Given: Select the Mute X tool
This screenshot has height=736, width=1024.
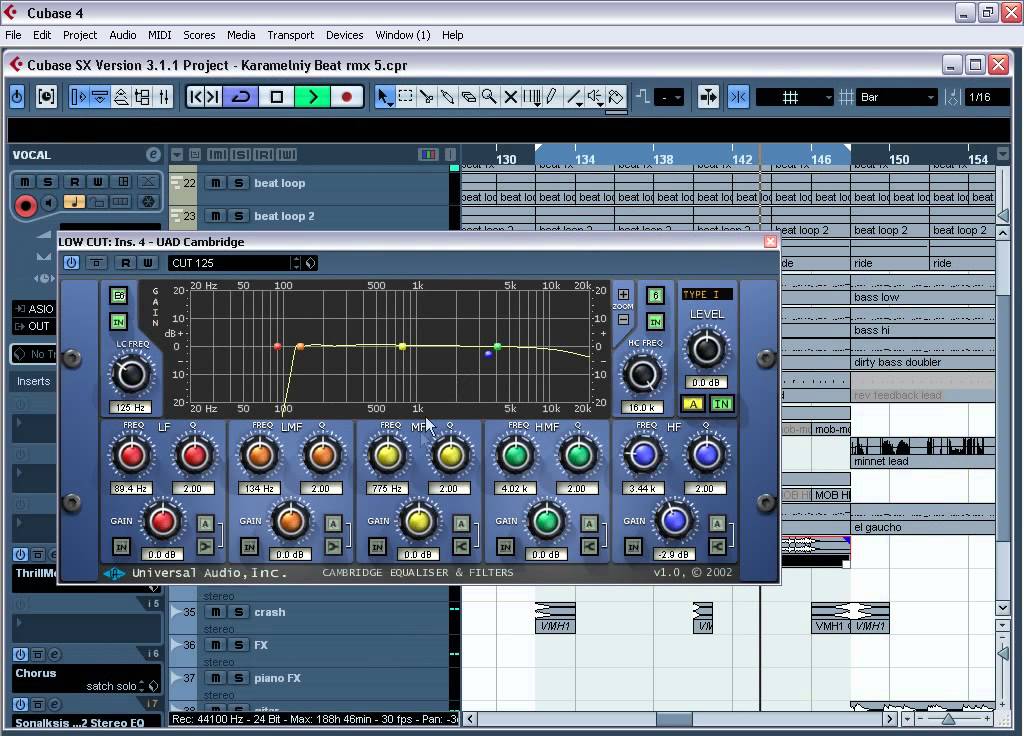Looking at the screenshot, I should pyautogui.click(x=511, y=97).
